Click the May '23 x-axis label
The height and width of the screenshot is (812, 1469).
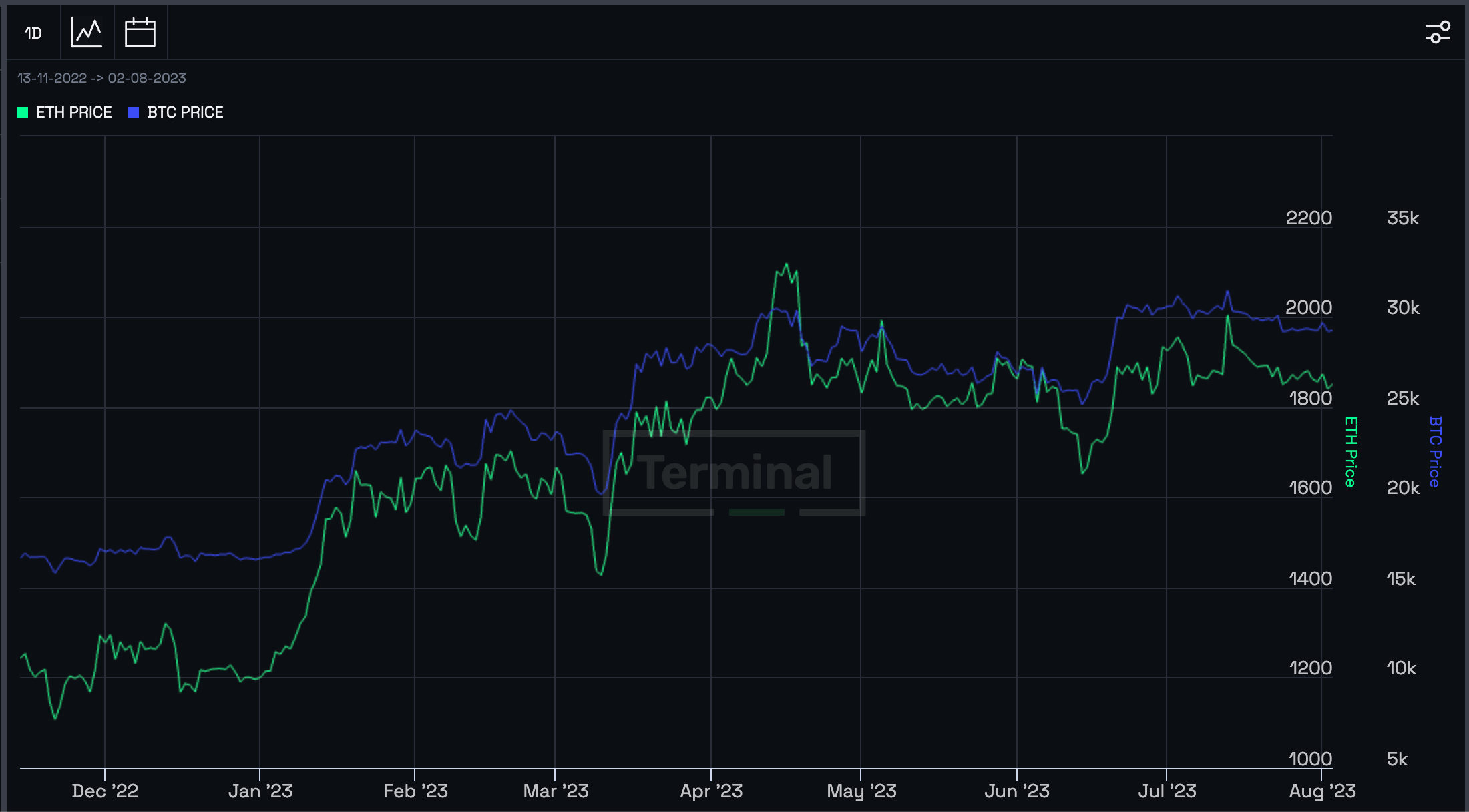[861, 791]
